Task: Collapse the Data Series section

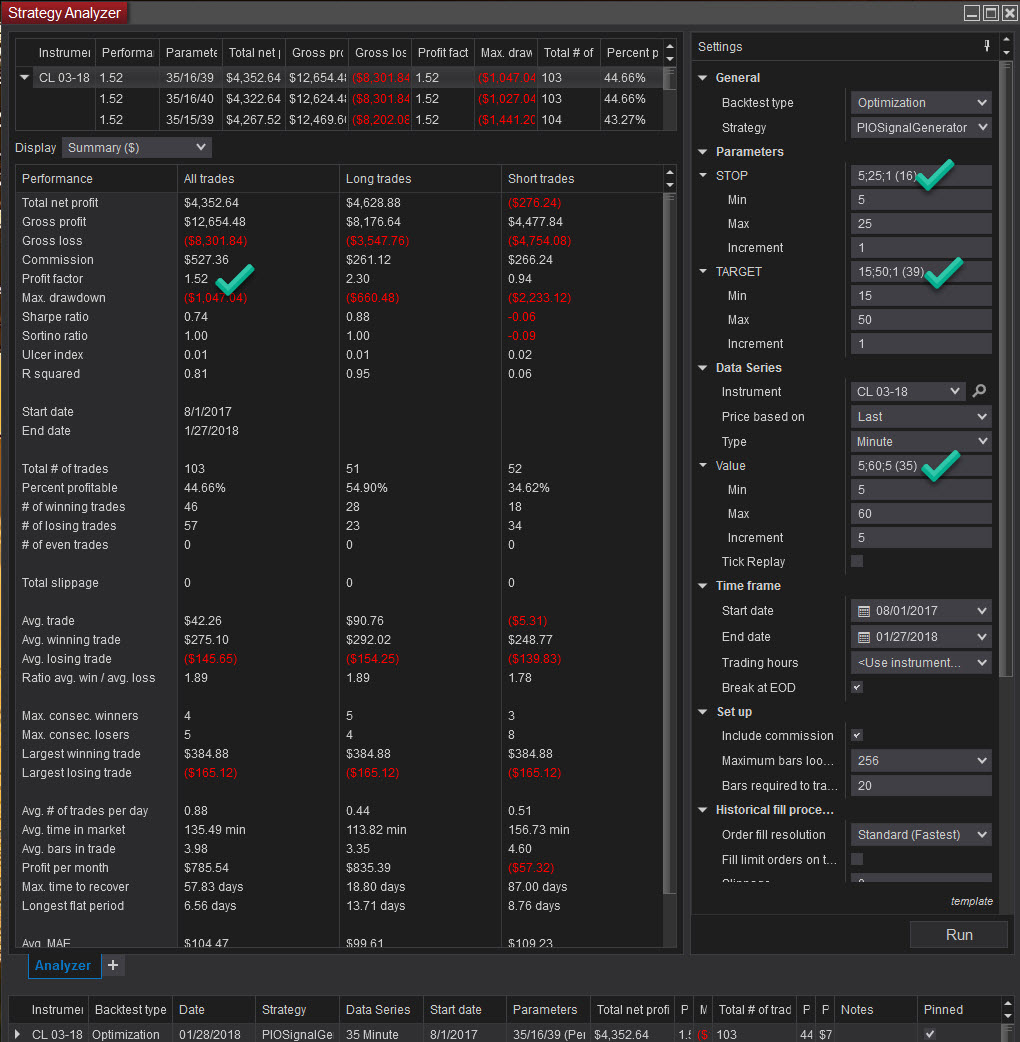Action: click(x=703, y=367)
